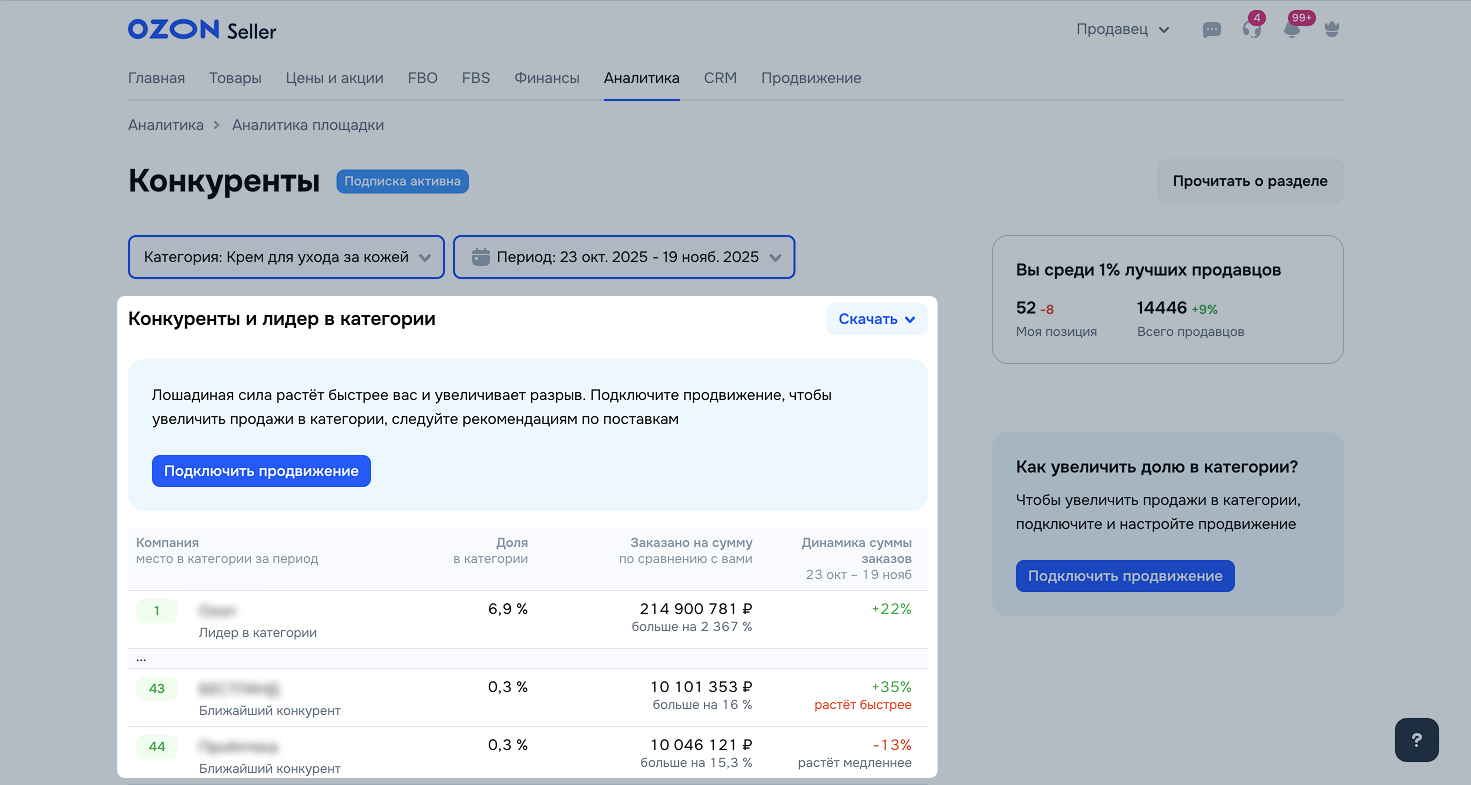Click the crown premium icon
The height and width of the screenshot is (785, 1471).
(1331, 30)
